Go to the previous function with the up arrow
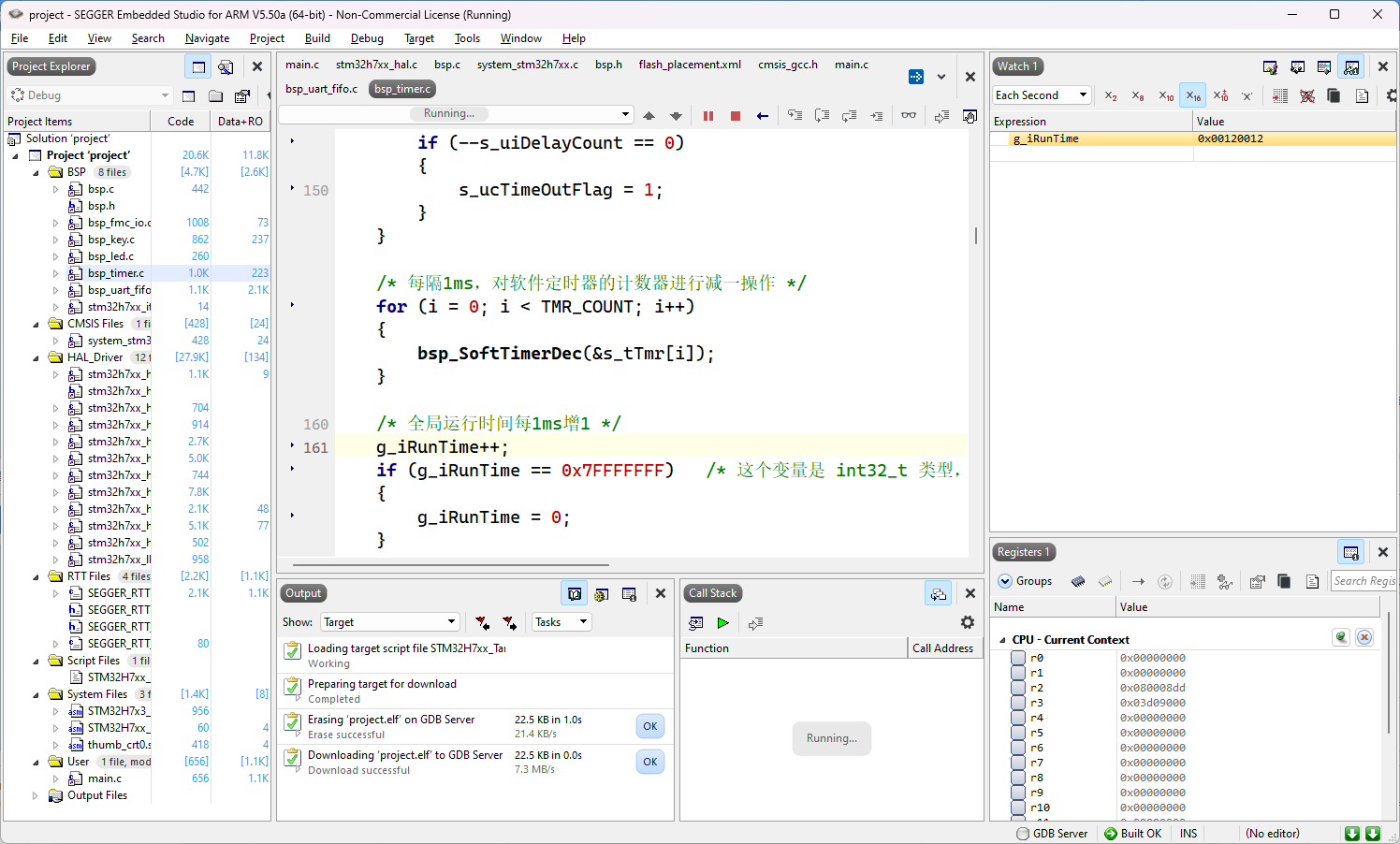 pos(649,115)
